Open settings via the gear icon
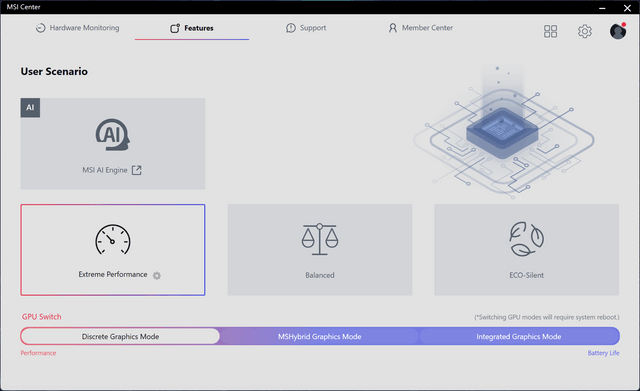This screenshot has width=640, height=391. tap(584, 31)
